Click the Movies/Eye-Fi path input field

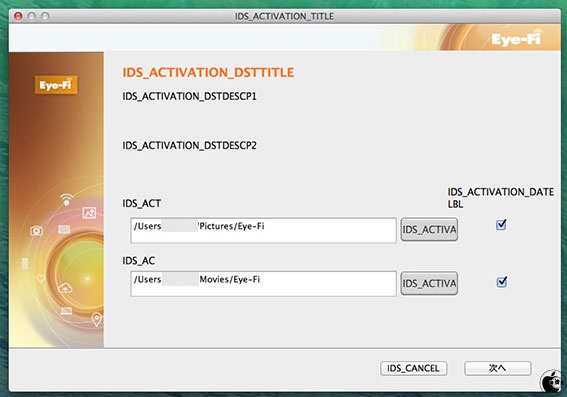(263, 284)
